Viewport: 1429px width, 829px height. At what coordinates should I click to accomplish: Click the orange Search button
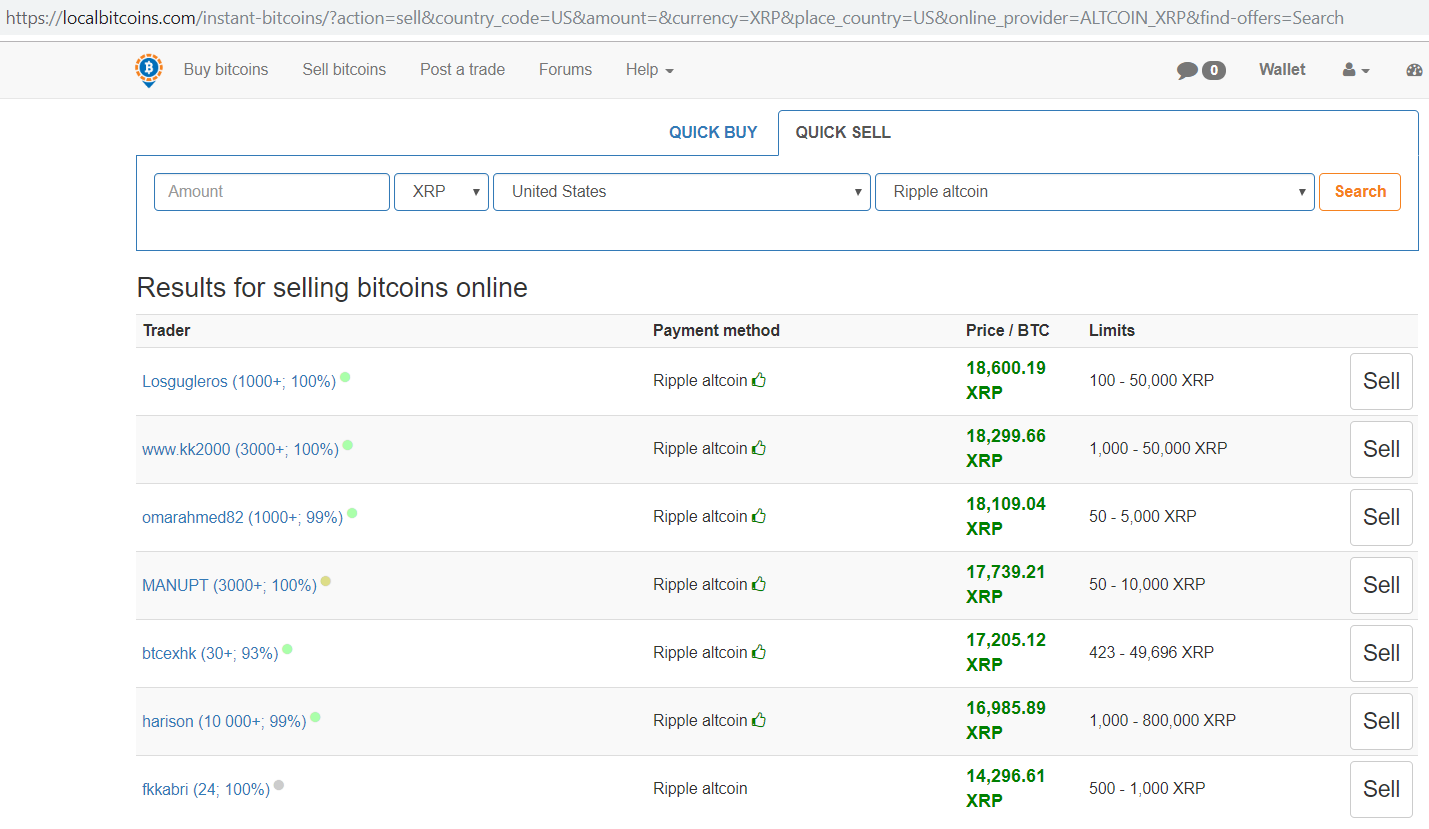(x=1360, y=192)
